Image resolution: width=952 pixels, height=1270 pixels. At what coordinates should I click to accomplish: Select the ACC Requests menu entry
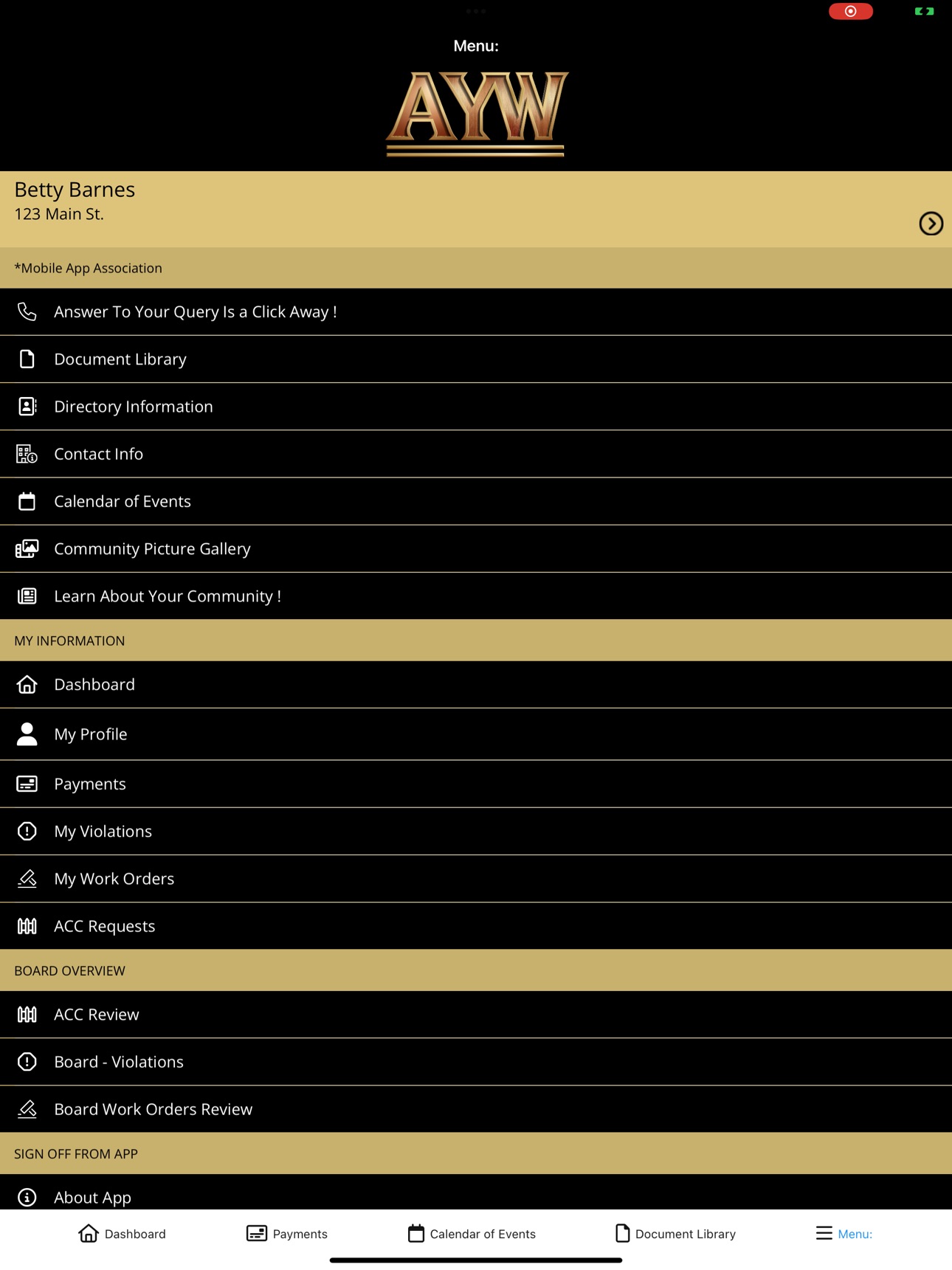[476, 925]
